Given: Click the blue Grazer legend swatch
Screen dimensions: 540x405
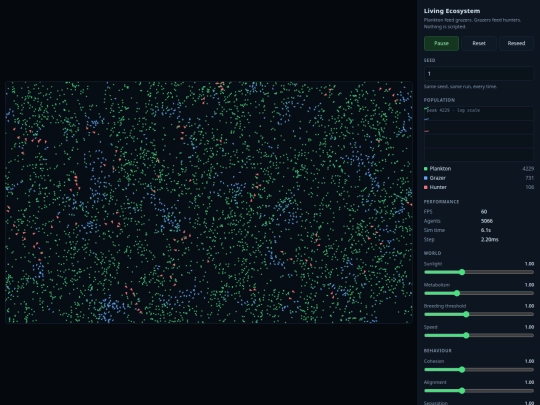Looking at the screenshot, I should (426, 178).
